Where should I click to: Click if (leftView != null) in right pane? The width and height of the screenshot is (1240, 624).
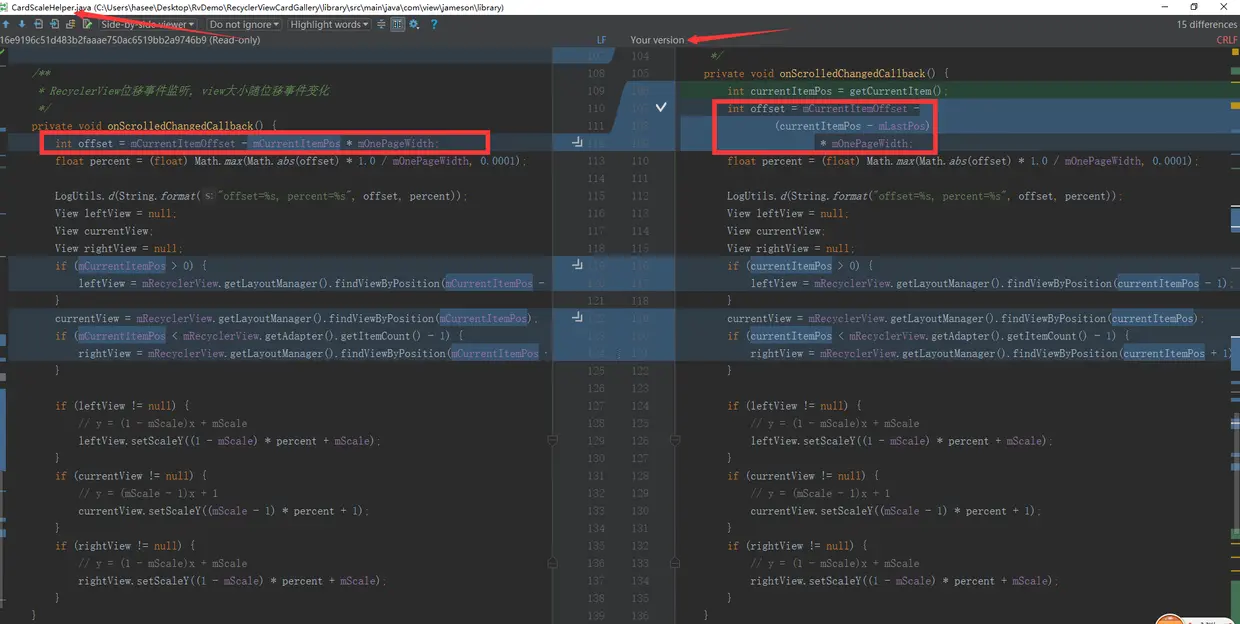pos(794,406)
